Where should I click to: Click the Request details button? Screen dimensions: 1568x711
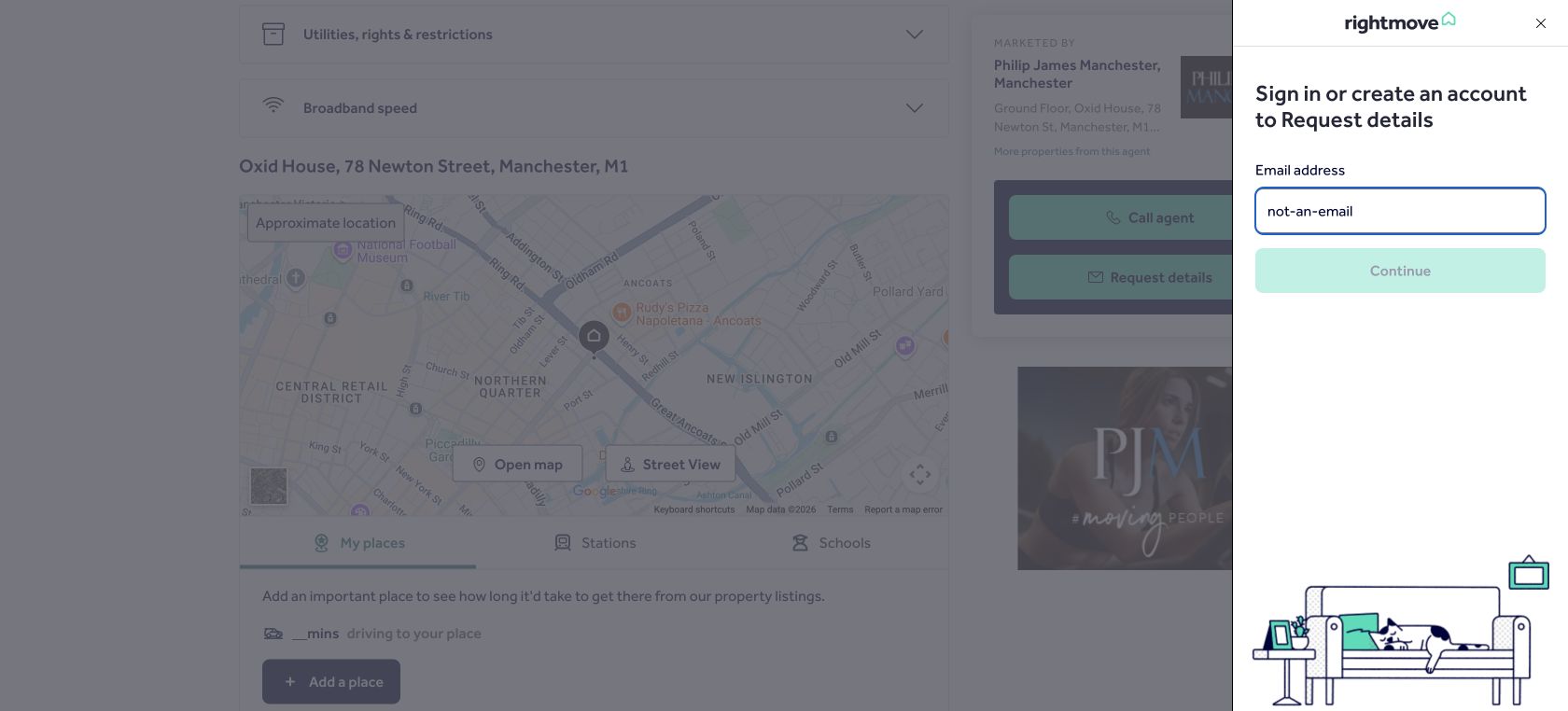click(1120, 277)
